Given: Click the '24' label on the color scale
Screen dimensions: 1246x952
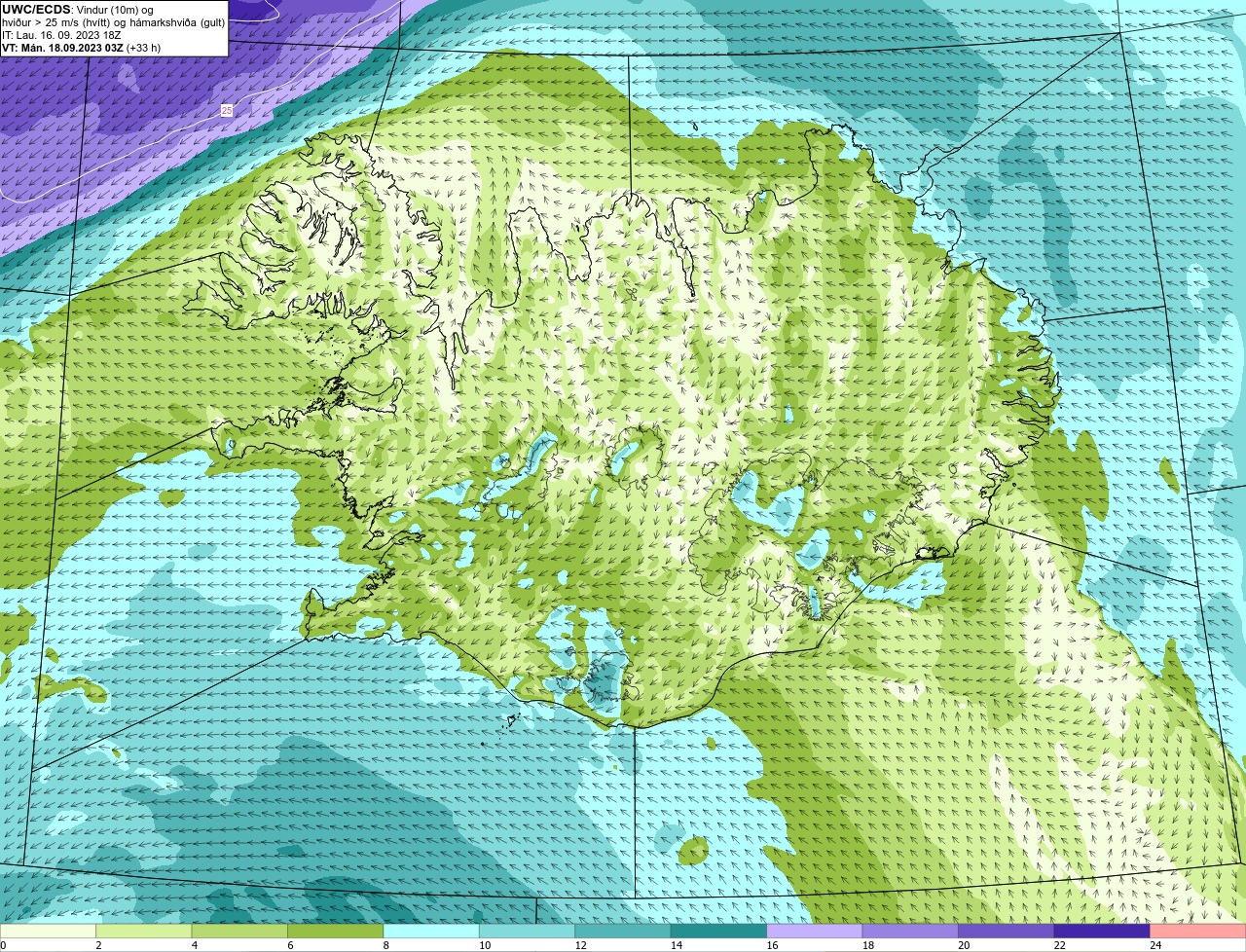Looking at the screenshot, I should pyautogui.click(x=1155, y=945).
